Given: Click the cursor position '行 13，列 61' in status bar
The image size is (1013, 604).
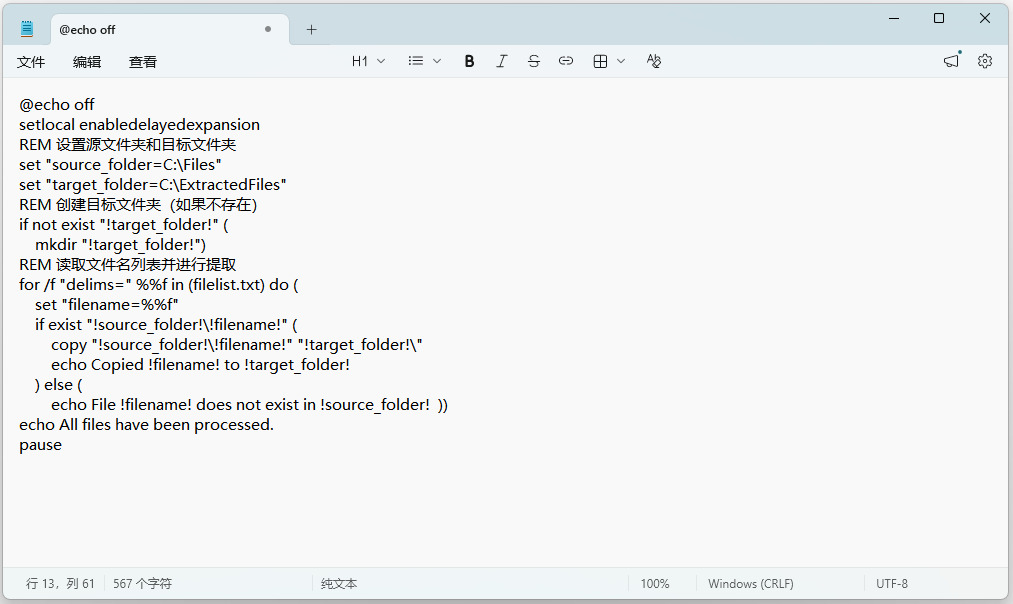Looking at the screenshot, I should click(x=60, y=584).
